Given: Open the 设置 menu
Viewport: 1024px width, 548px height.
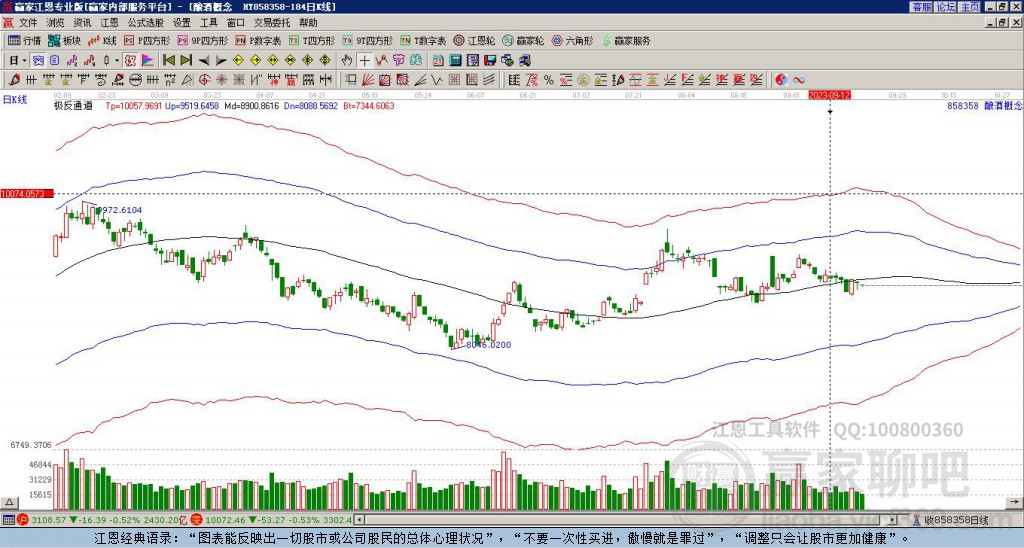Looking at the screenshot, I should [182, 23].
